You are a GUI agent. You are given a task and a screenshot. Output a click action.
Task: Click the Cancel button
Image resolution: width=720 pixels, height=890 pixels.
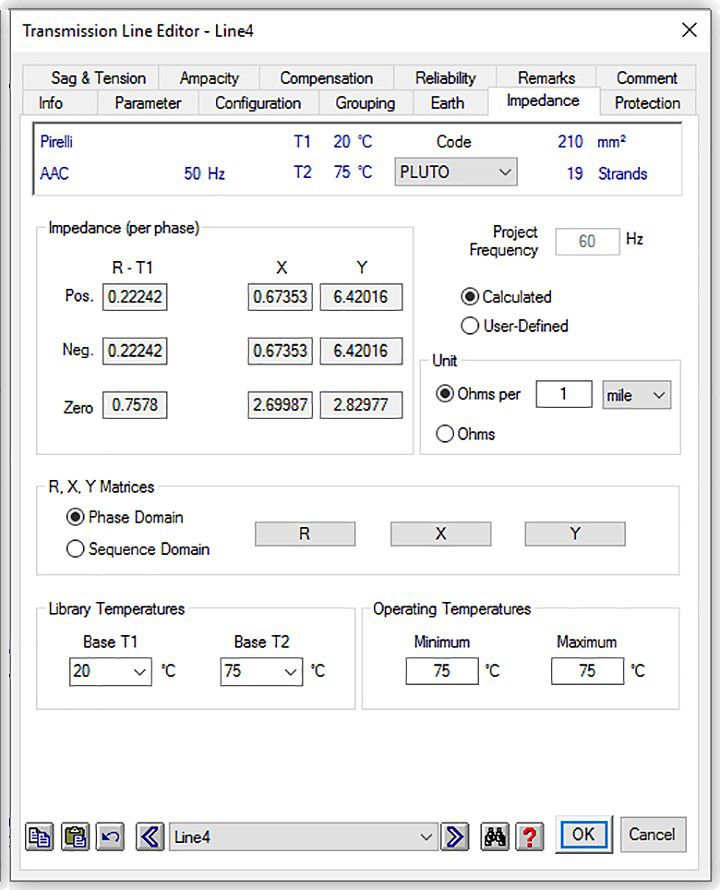(x=652, y=834)
